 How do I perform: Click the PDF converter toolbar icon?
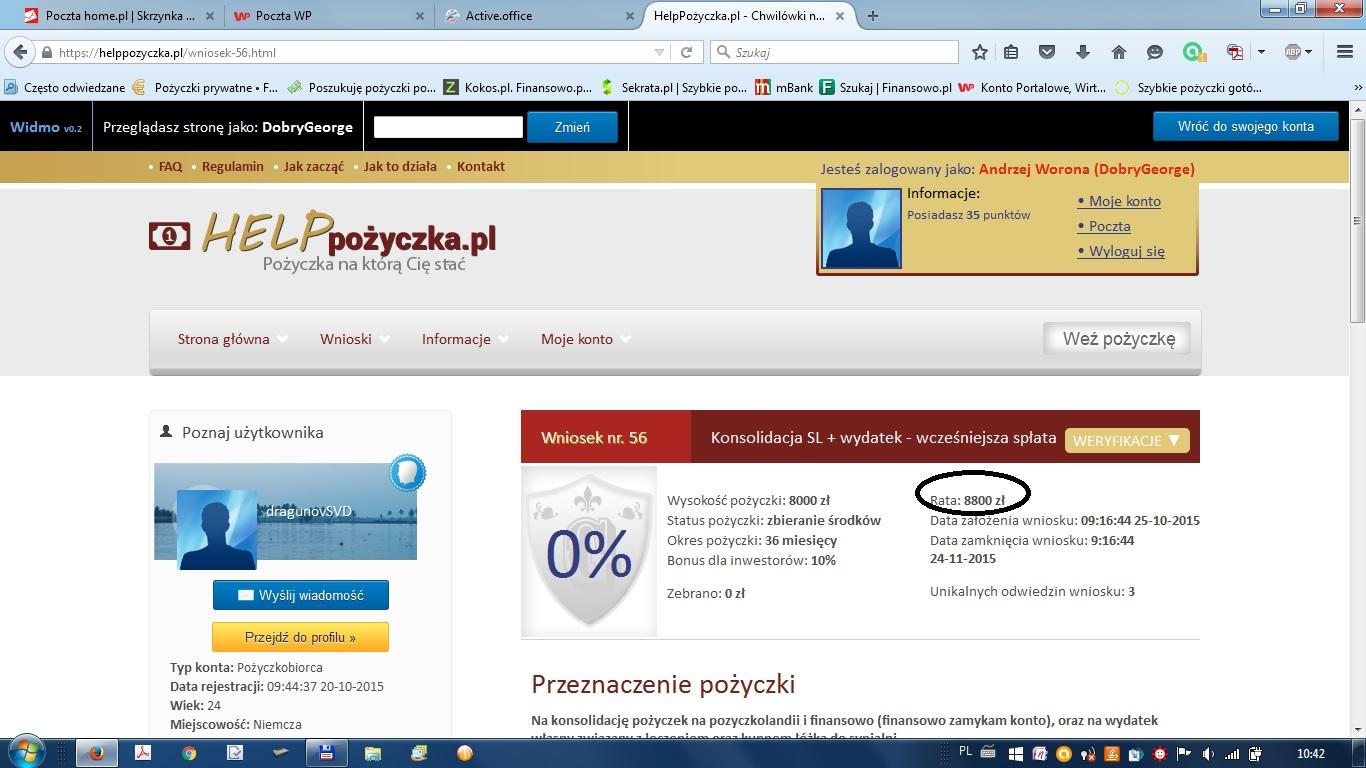click(x=1236, y=52)
